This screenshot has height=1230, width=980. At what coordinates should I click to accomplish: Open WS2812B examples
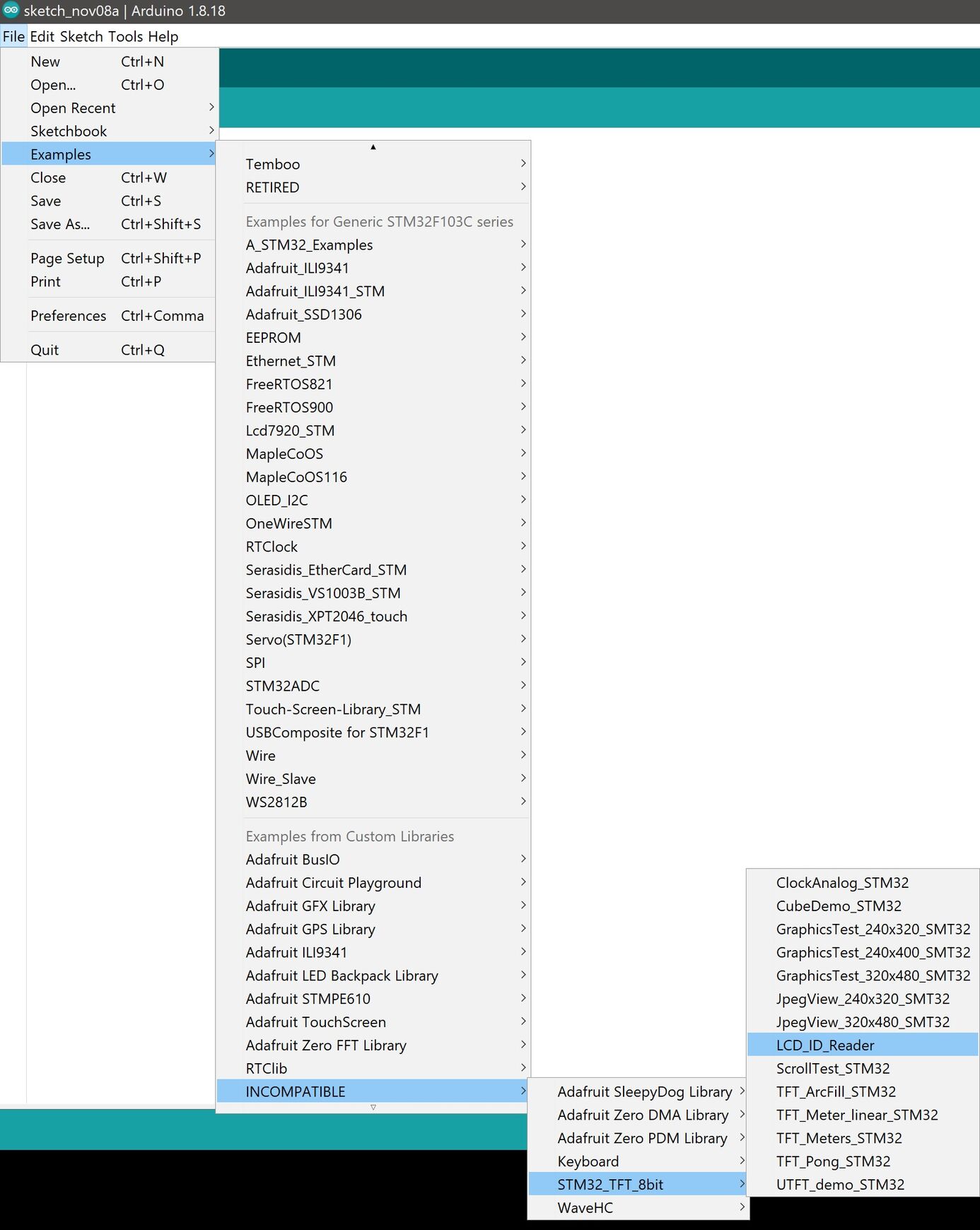373,802
